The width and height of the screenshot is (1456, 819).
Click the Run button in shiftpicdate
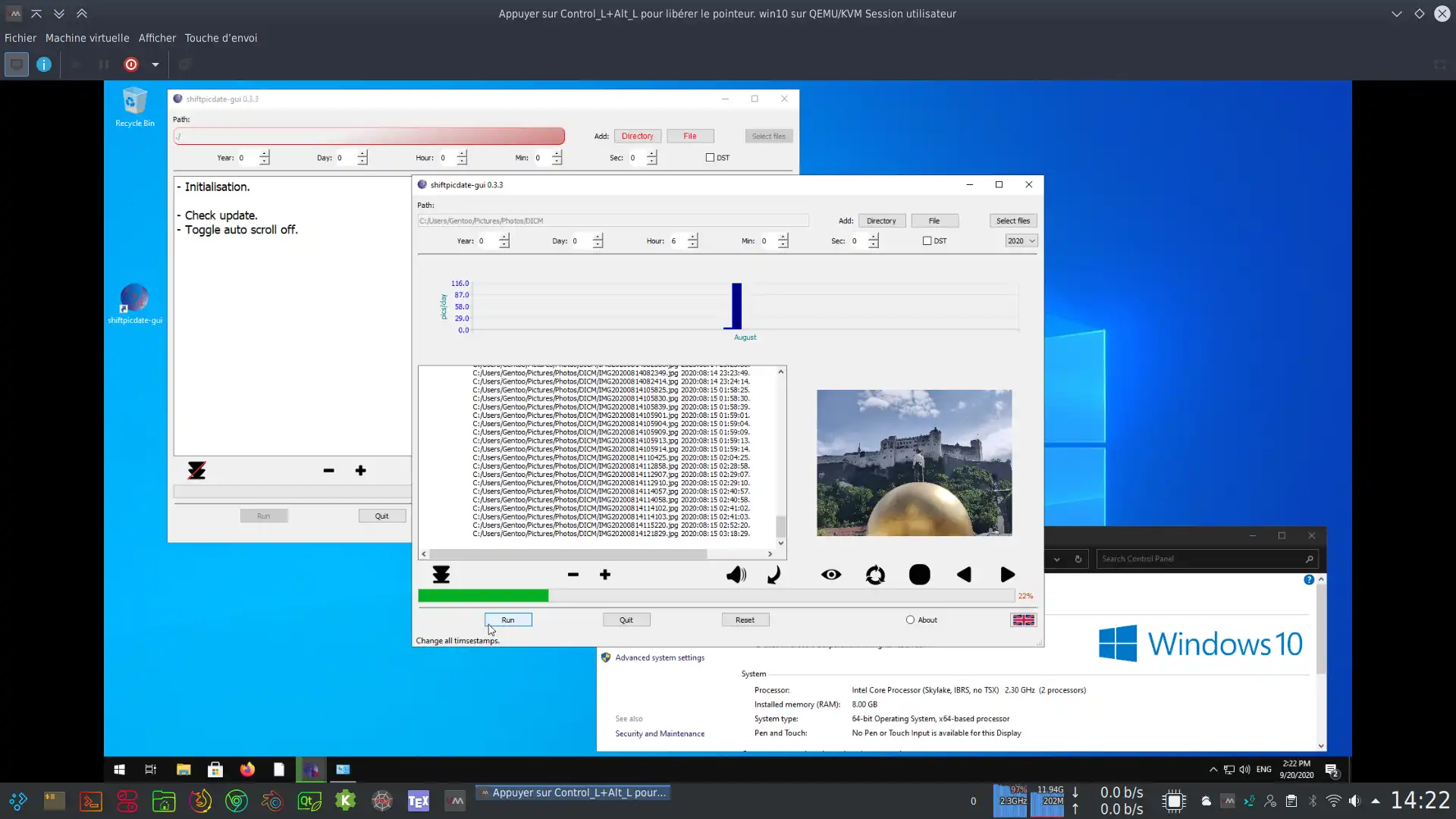507,619
